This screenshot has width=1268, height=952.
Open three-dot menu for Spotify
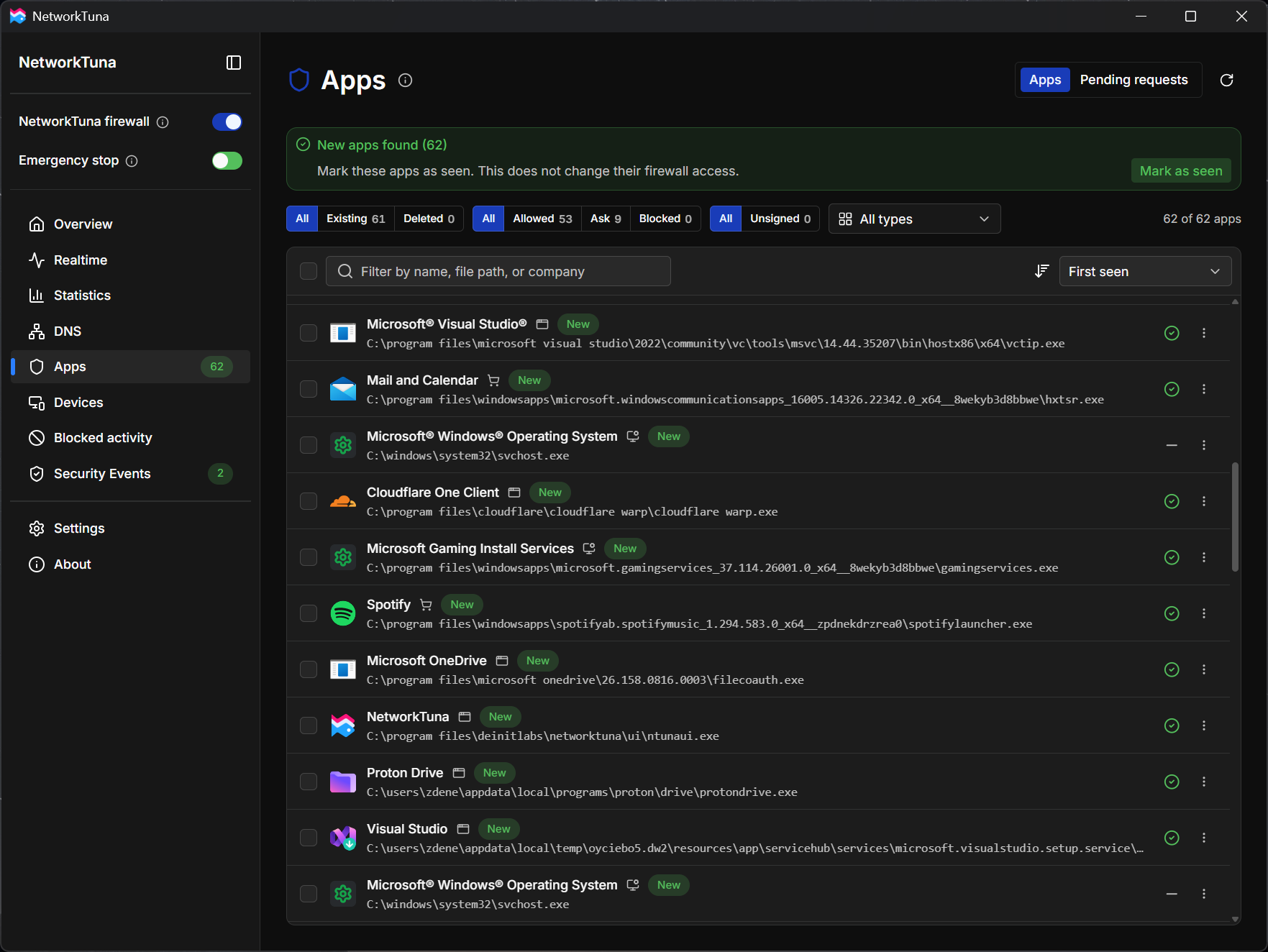(x=1204, y=613)
